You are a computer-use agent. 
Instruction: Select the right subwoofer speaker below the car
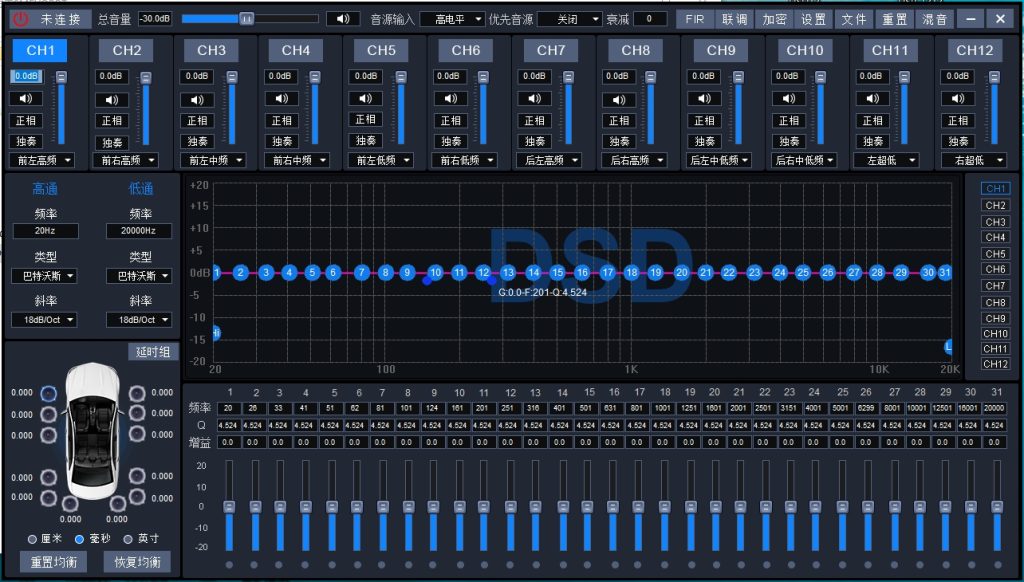(118, 504)
